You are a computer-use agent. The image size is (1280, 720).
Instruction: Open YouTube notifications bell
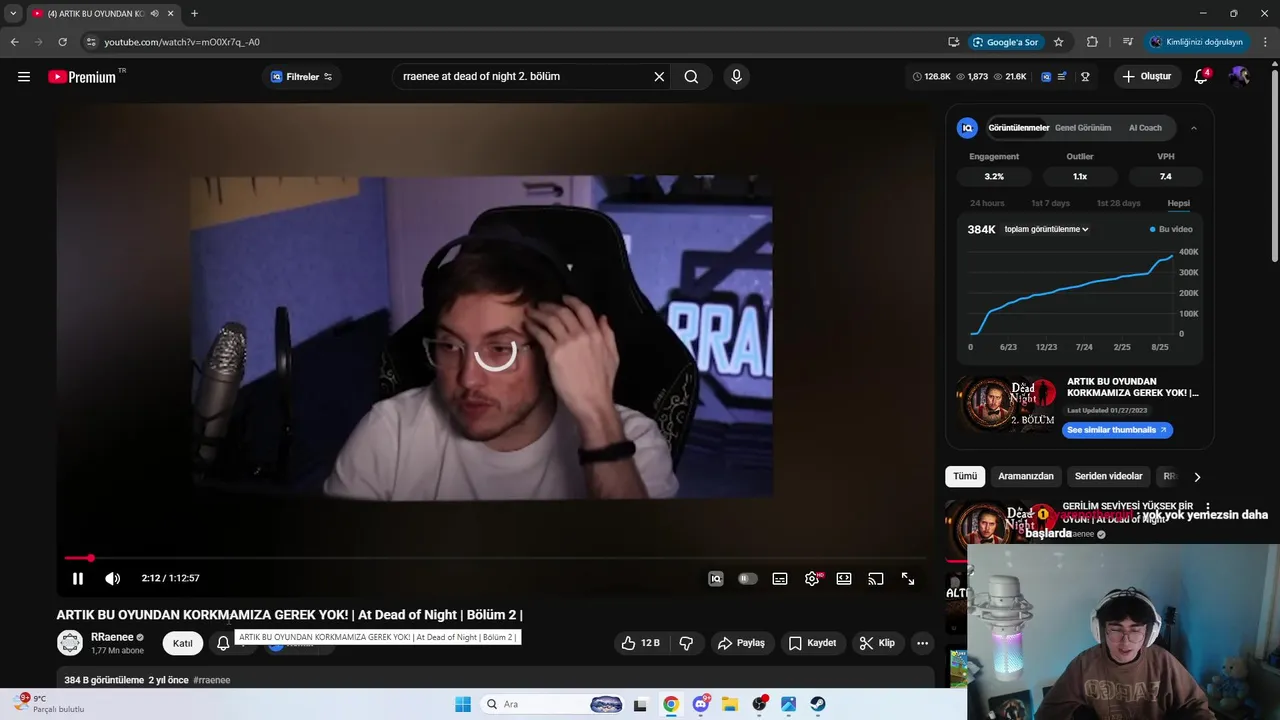pyautogui.click(x=1202, y=77)
